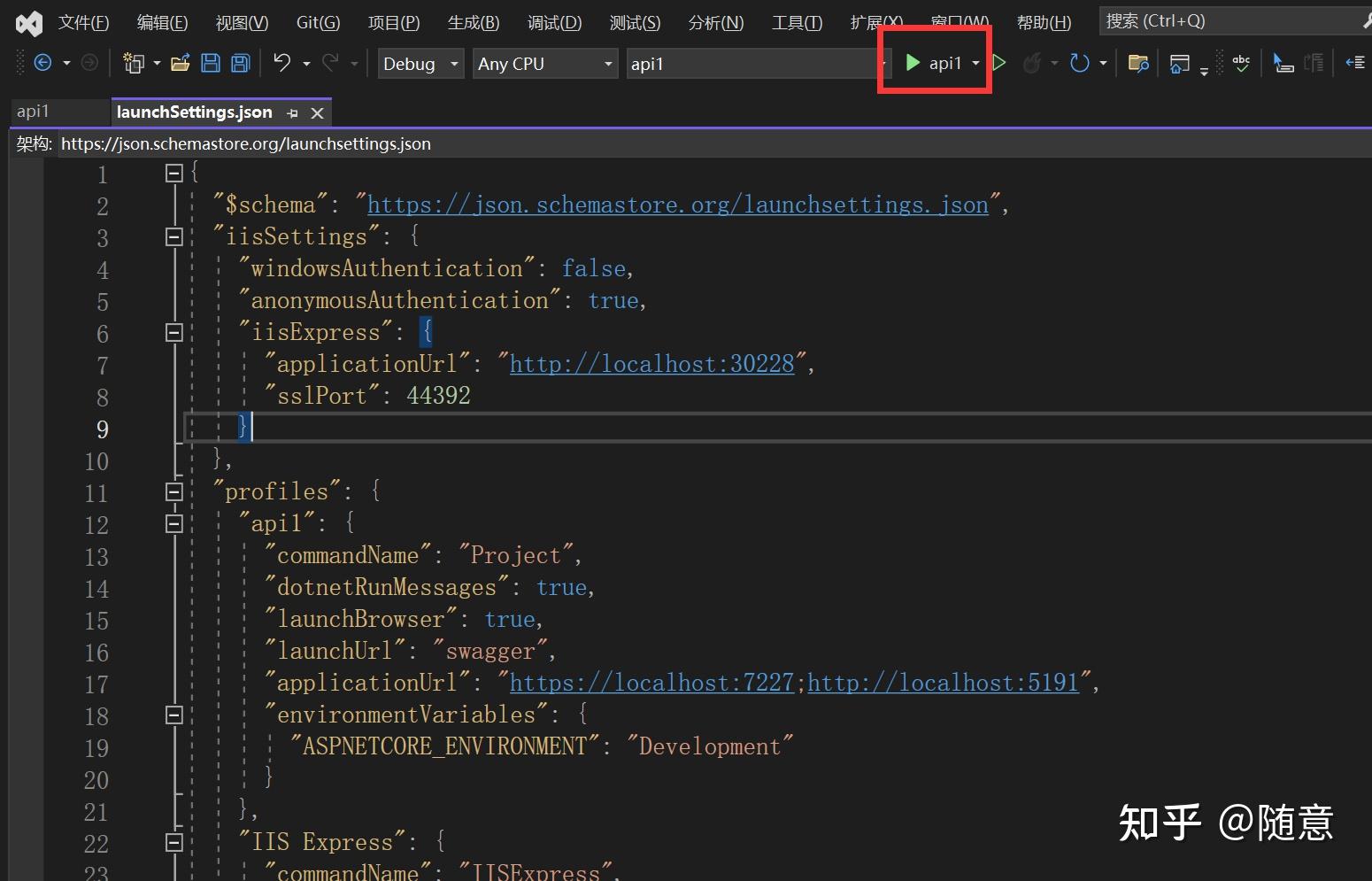Collapse the profiles block
The image size is (1372, 881).
[174, 492]
